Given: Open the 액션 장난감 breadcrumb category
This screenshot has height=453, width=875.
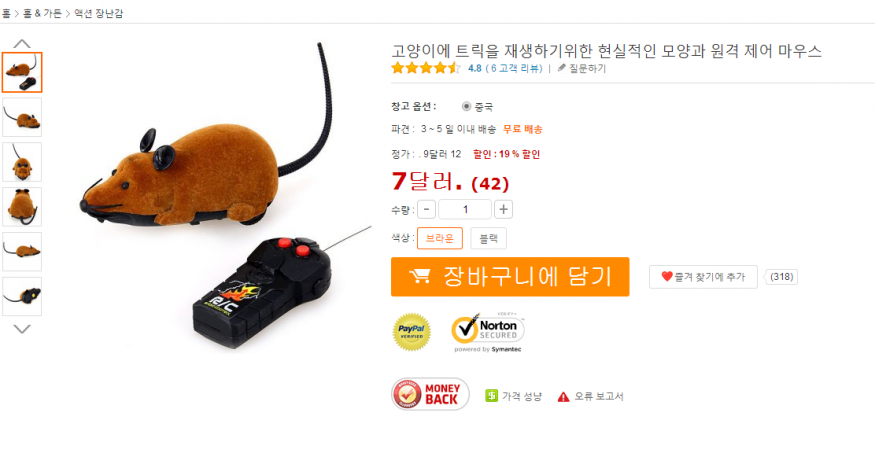Looking at the screenshot, I should (98, 13).
